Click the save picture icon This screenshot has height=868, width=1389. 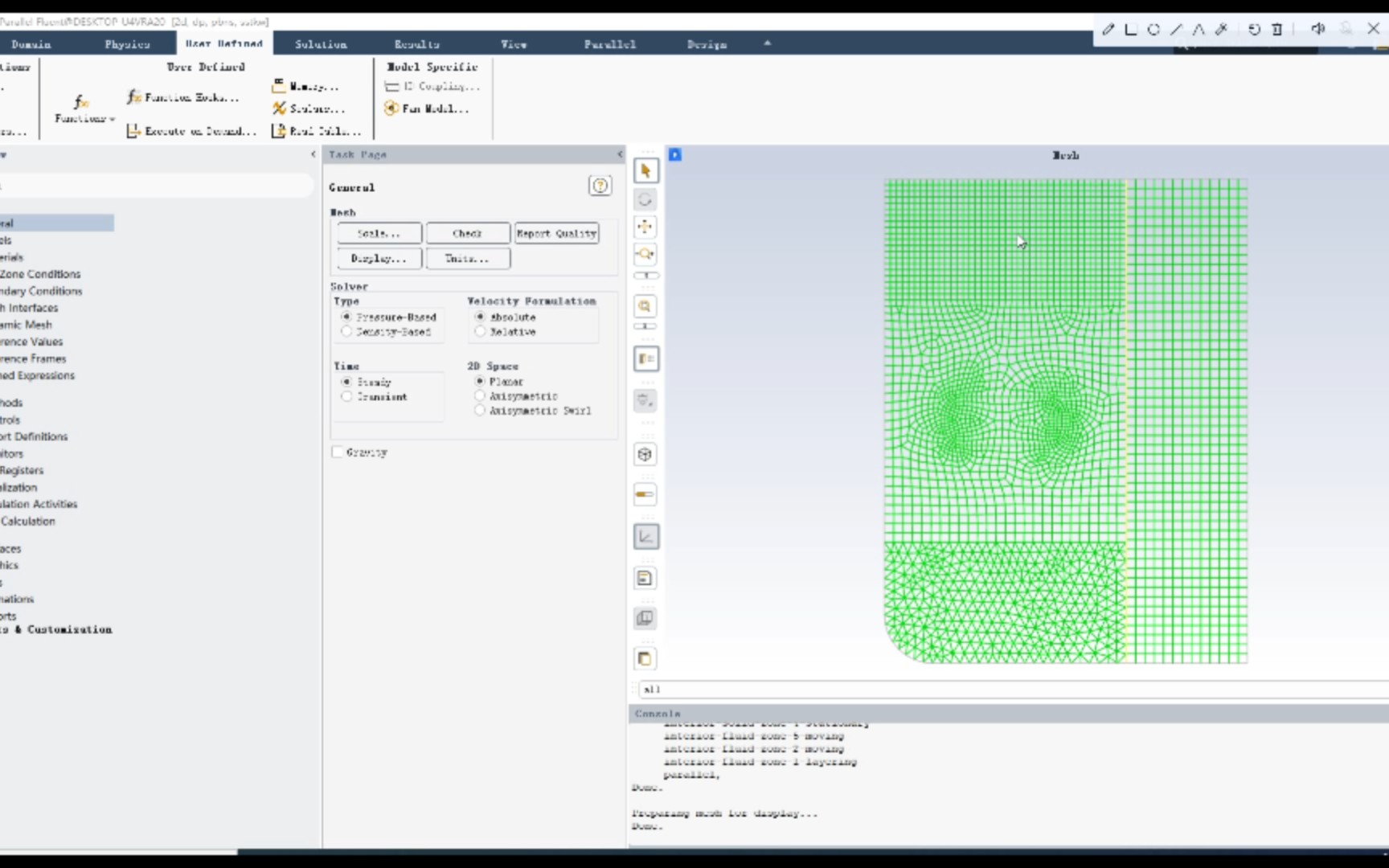click(645, 578)
